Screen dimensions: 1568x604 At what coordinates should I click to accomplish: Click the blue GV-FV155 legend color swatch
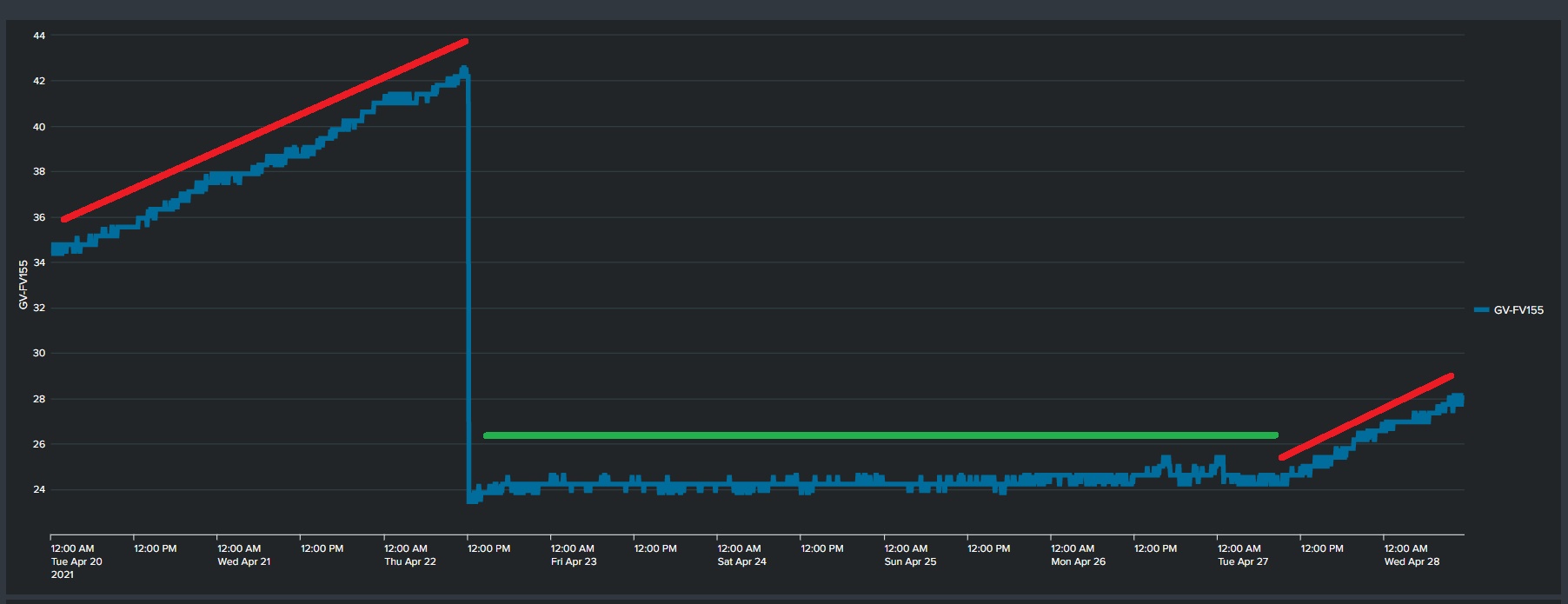[1482, 310]
